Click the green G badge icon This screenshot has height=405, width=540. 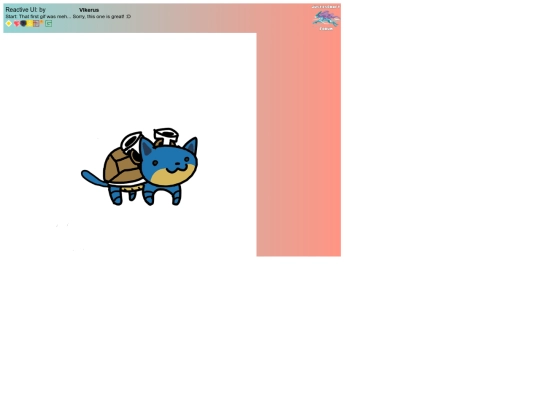point(49,23)
